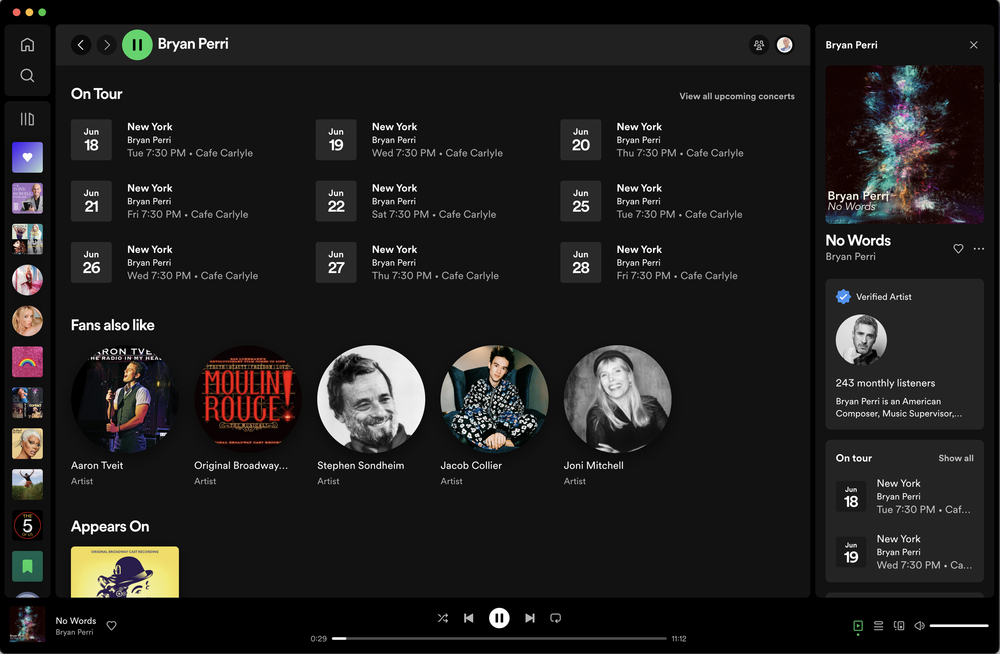Open the tan portrait album cover
This screenshot has width=1000, height=654.
click(x=27, y=443)
